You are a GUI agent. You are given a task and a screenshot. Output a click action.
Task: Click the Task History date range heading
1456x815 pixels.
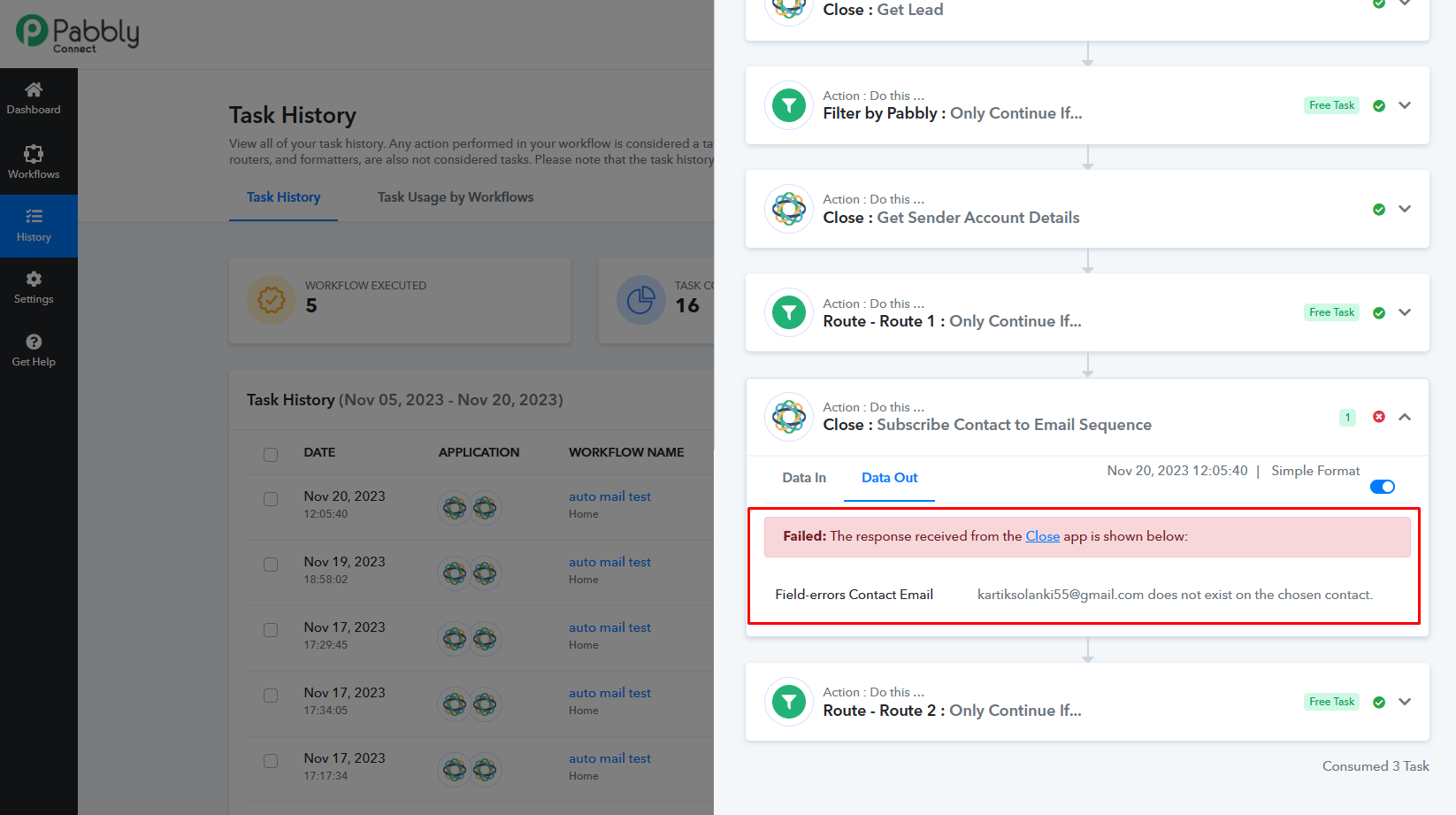(405, 400)
